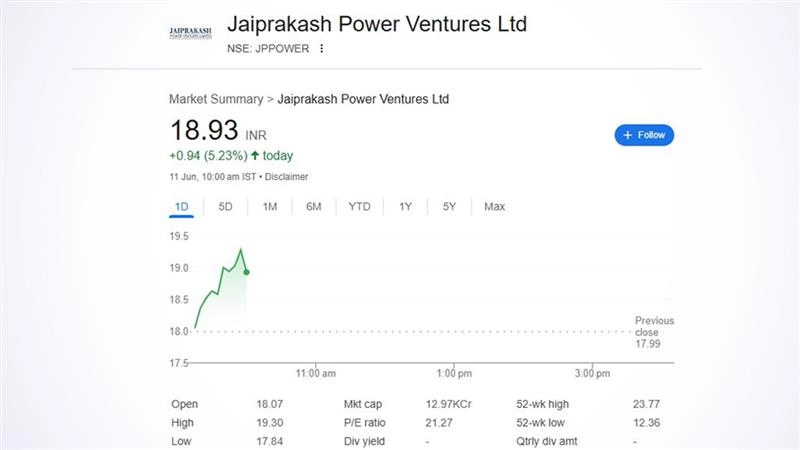Select the Max range tab
Screen dimensions: 800x450
point(494,207)
